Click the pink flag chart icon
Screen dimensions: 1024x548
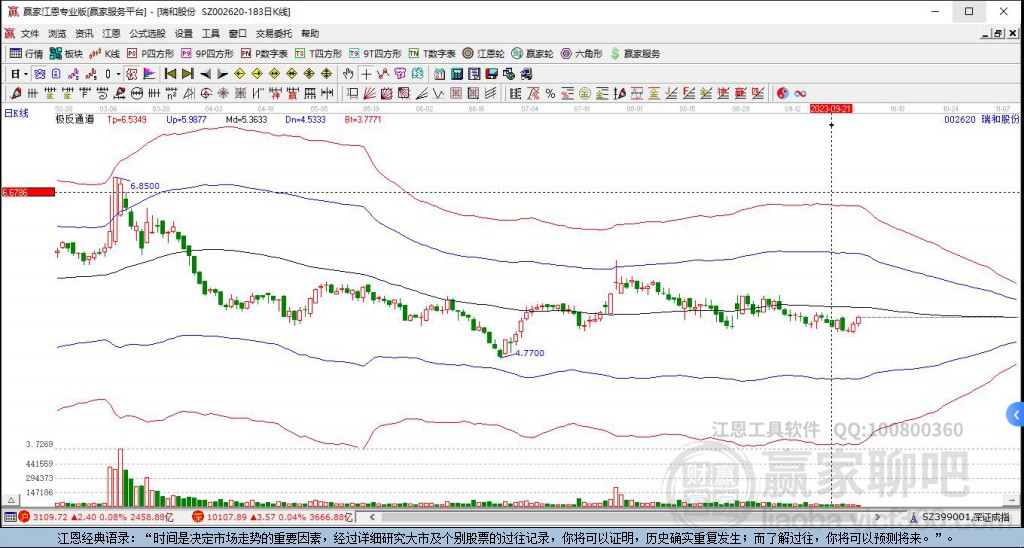click(149, 74)
